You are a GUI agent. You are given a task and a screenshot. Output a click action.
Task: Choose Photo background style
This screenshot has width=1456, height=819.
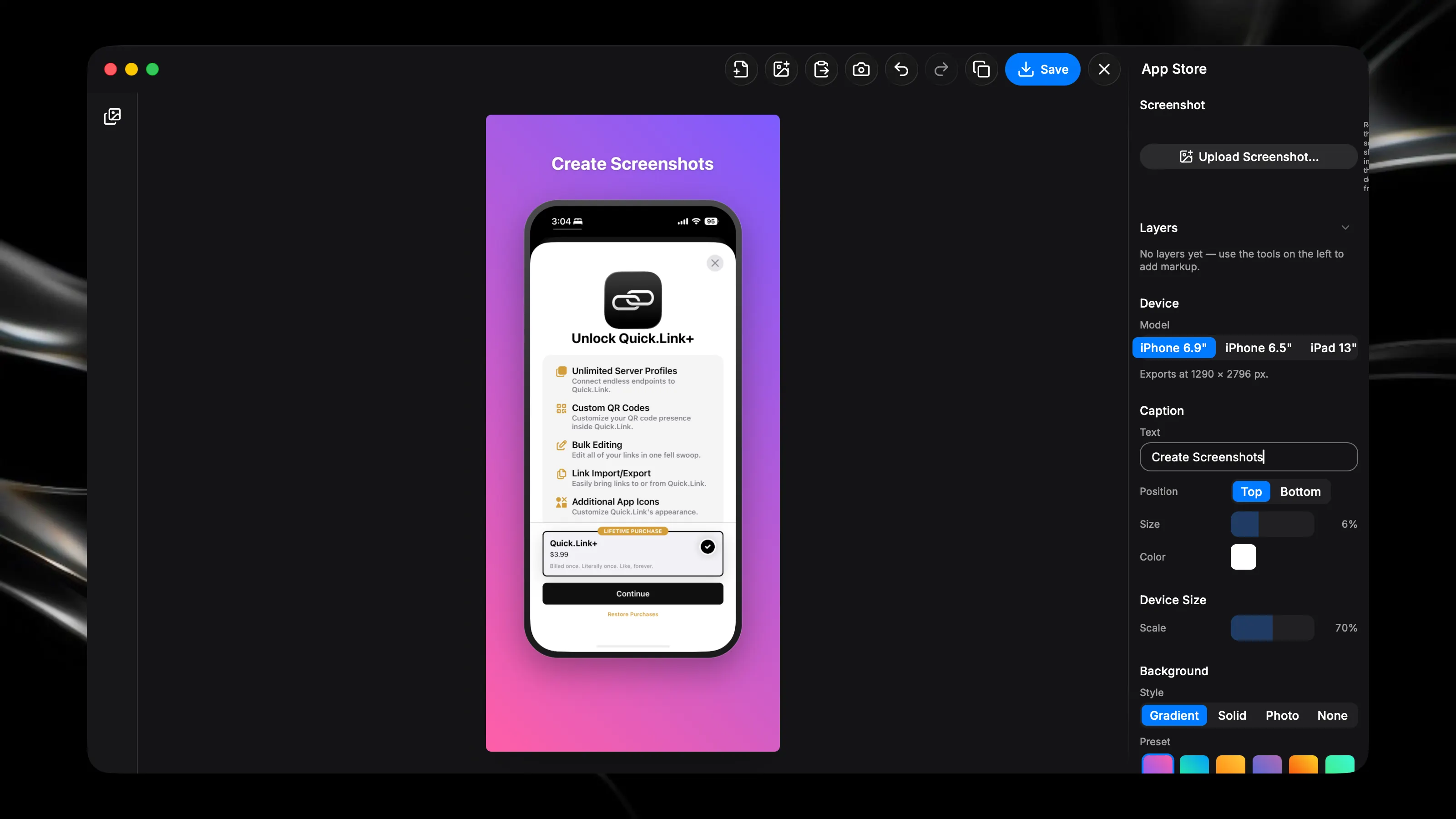[x=1282, y=716]
